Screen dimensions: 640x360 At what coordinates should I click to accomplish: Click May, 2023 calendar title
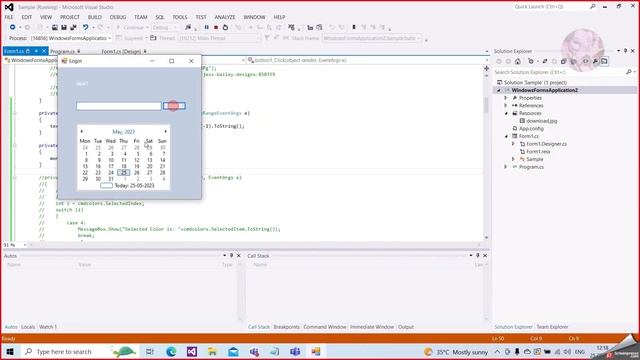click(123, 131)
